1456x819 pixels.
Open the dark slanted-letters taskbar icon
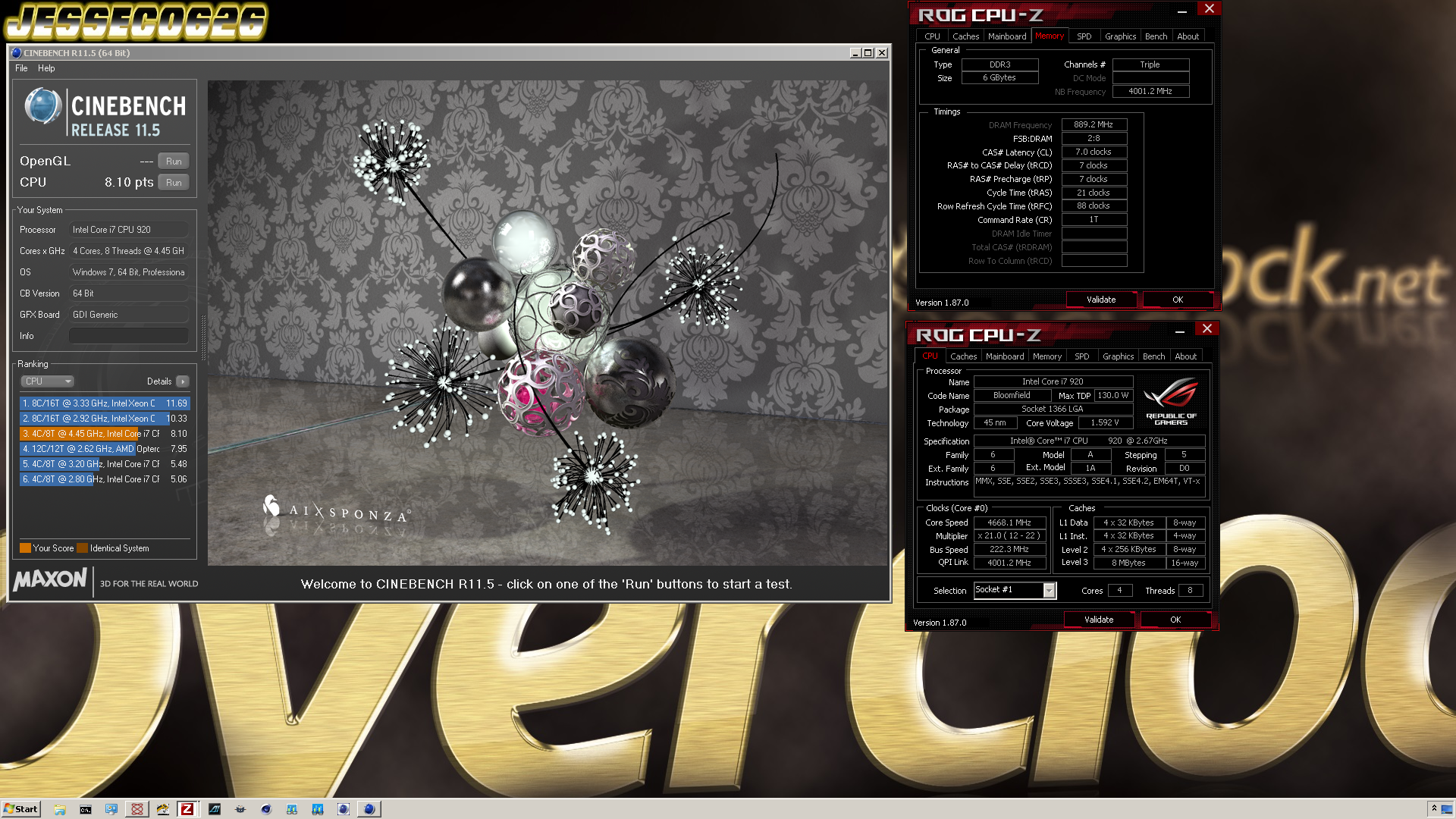(215, 809)
